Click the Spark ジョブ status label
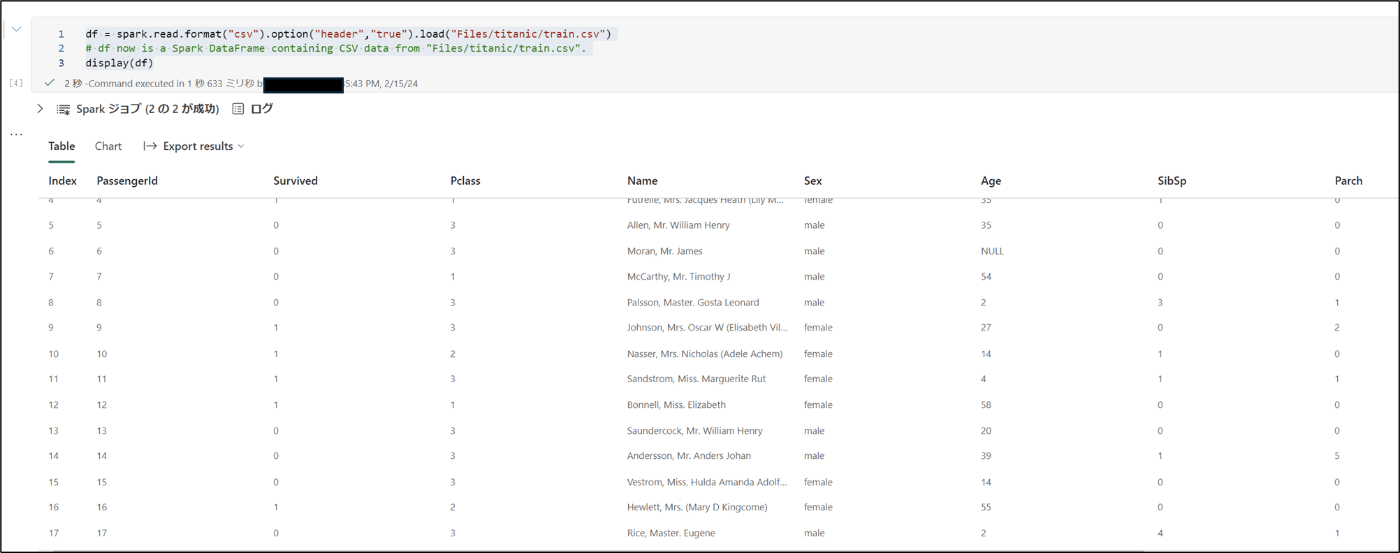 147,109
